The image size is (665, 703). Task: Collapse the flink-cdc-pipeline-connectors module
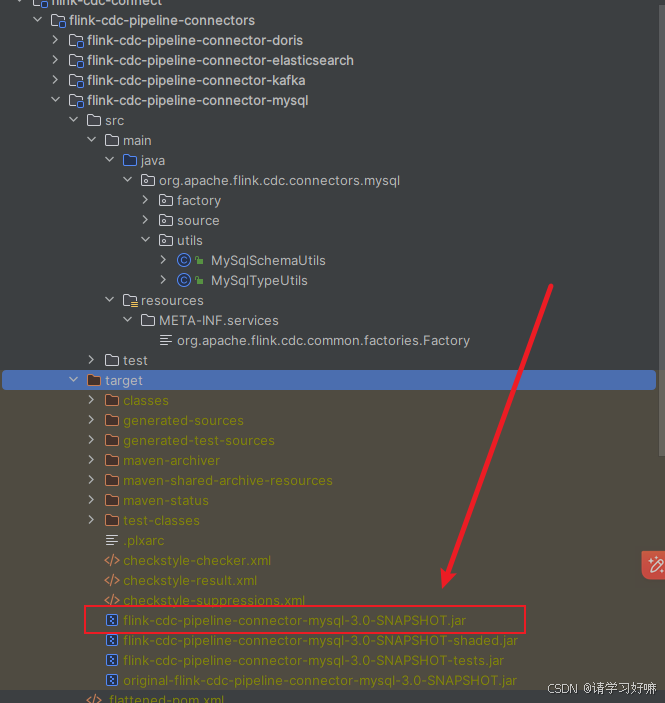click(38, 20)
